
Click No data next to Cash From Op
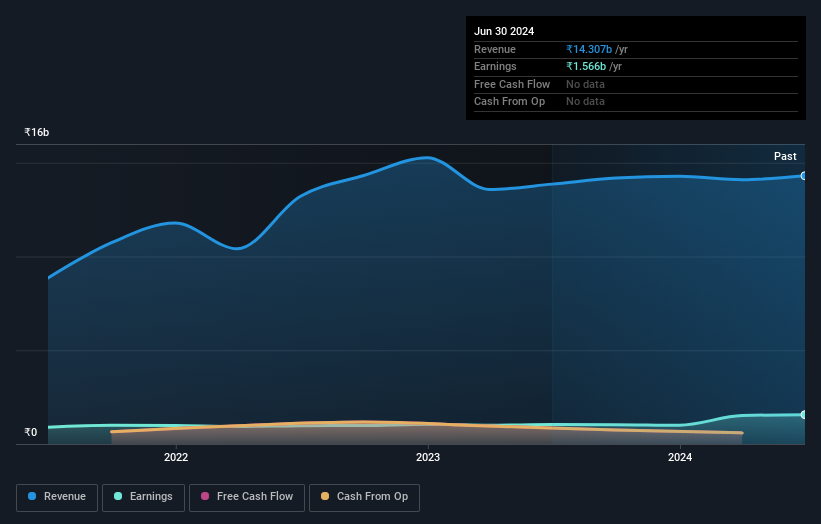click(585, 102)
